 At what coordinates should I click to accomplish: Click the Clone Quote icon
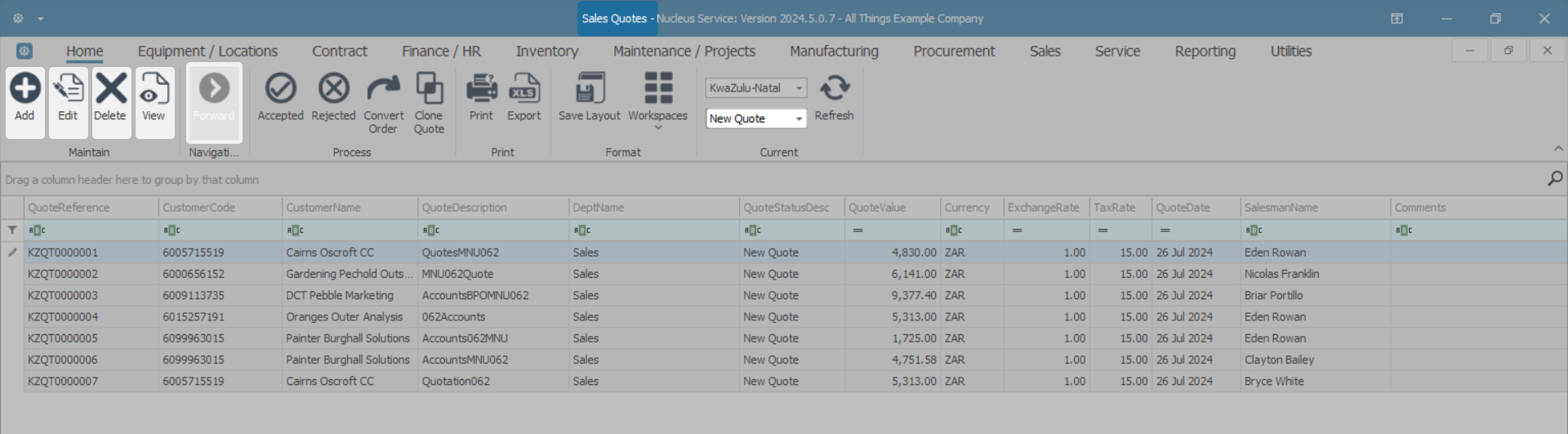pos(429,89)
